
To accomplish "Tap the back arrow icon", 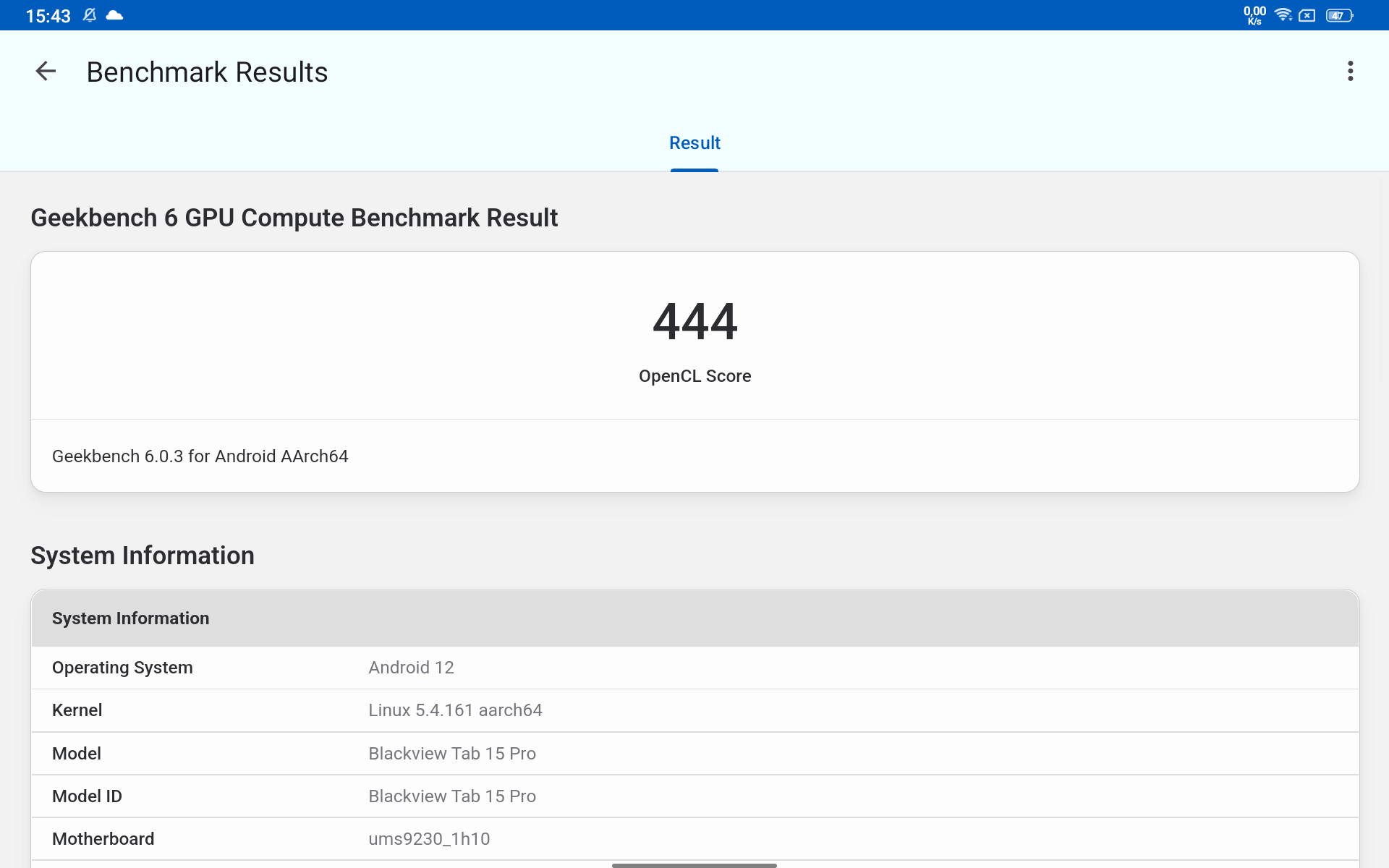I will [x=46, y=71].
